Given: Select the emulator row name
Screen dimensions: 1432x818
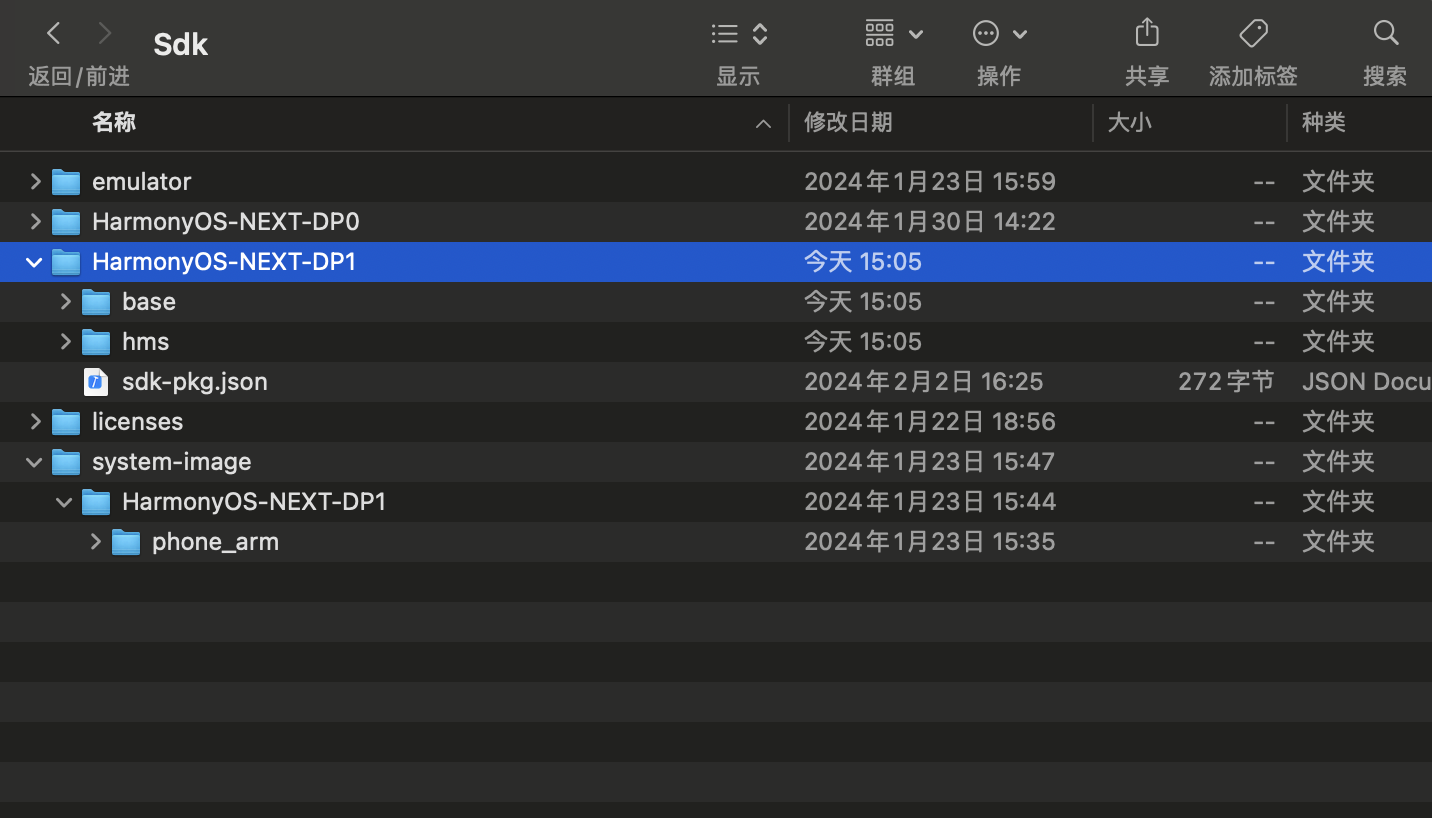Looking at the screenshot, I should pyautogui.click(x=141, y=181).
